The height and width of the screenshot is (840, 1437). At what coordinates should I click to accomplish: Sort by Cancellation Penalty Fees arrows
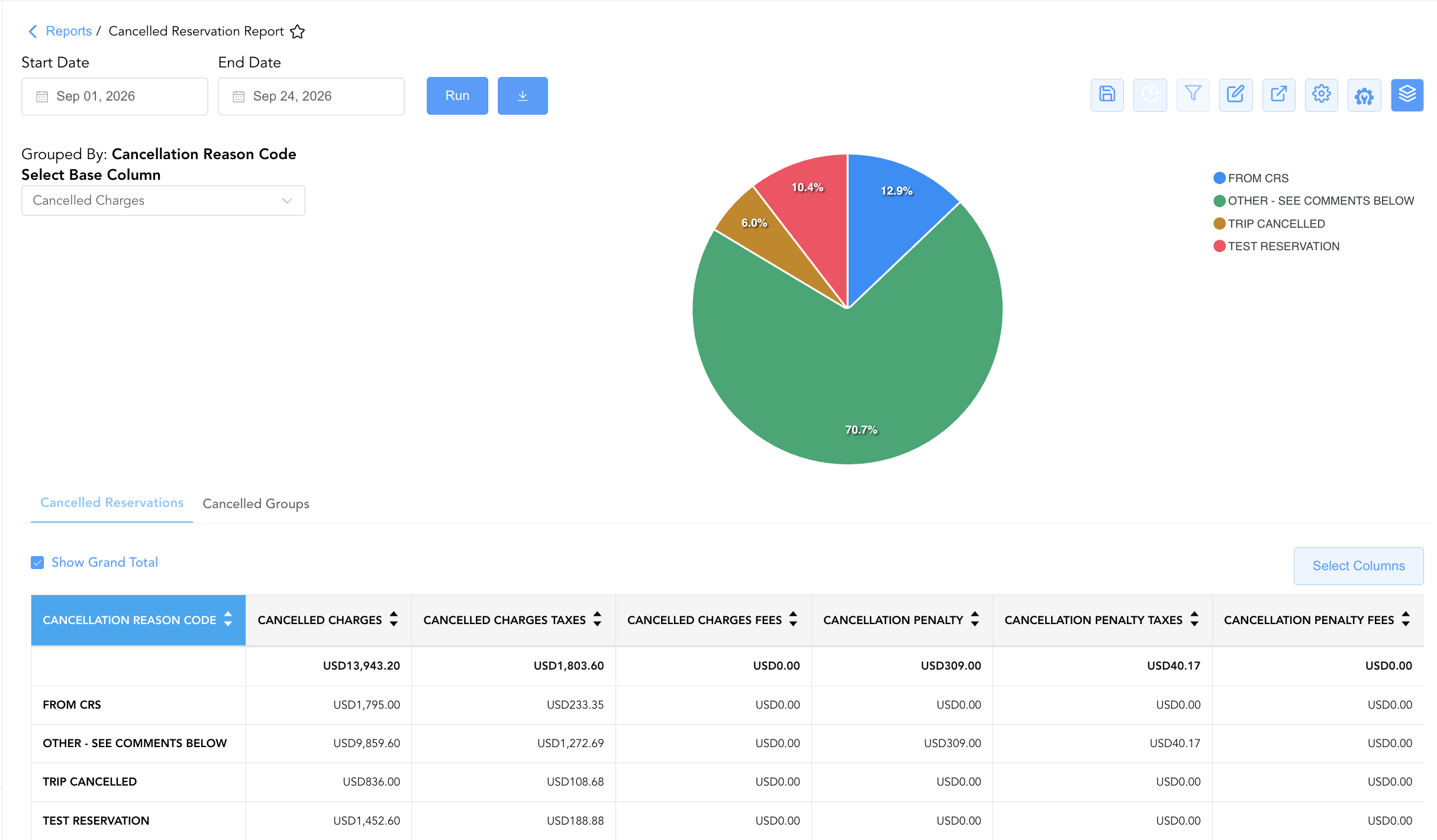1406,619
